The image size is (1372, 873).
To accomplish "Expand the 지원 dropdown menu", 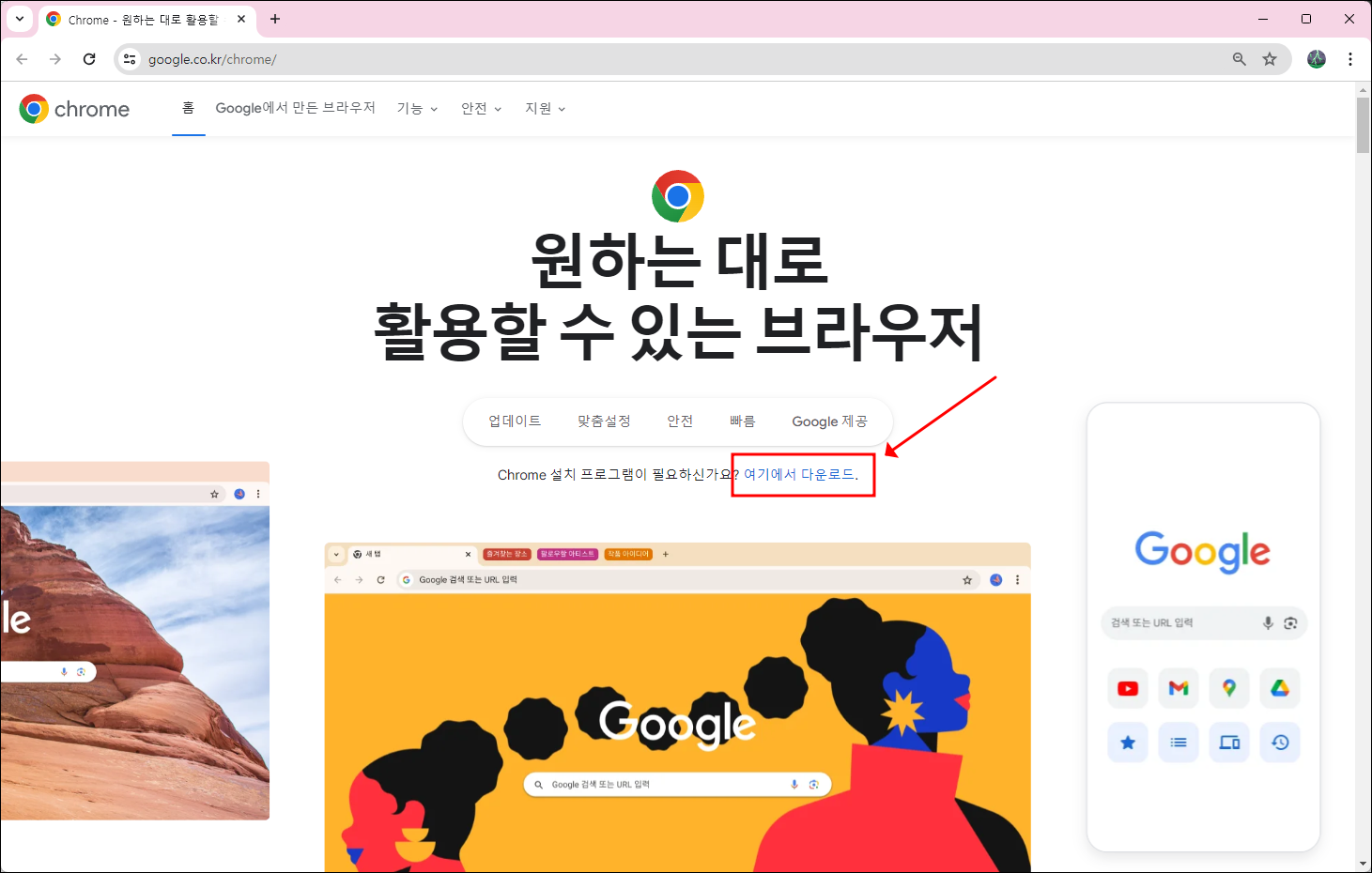I will tap(546, 109).
